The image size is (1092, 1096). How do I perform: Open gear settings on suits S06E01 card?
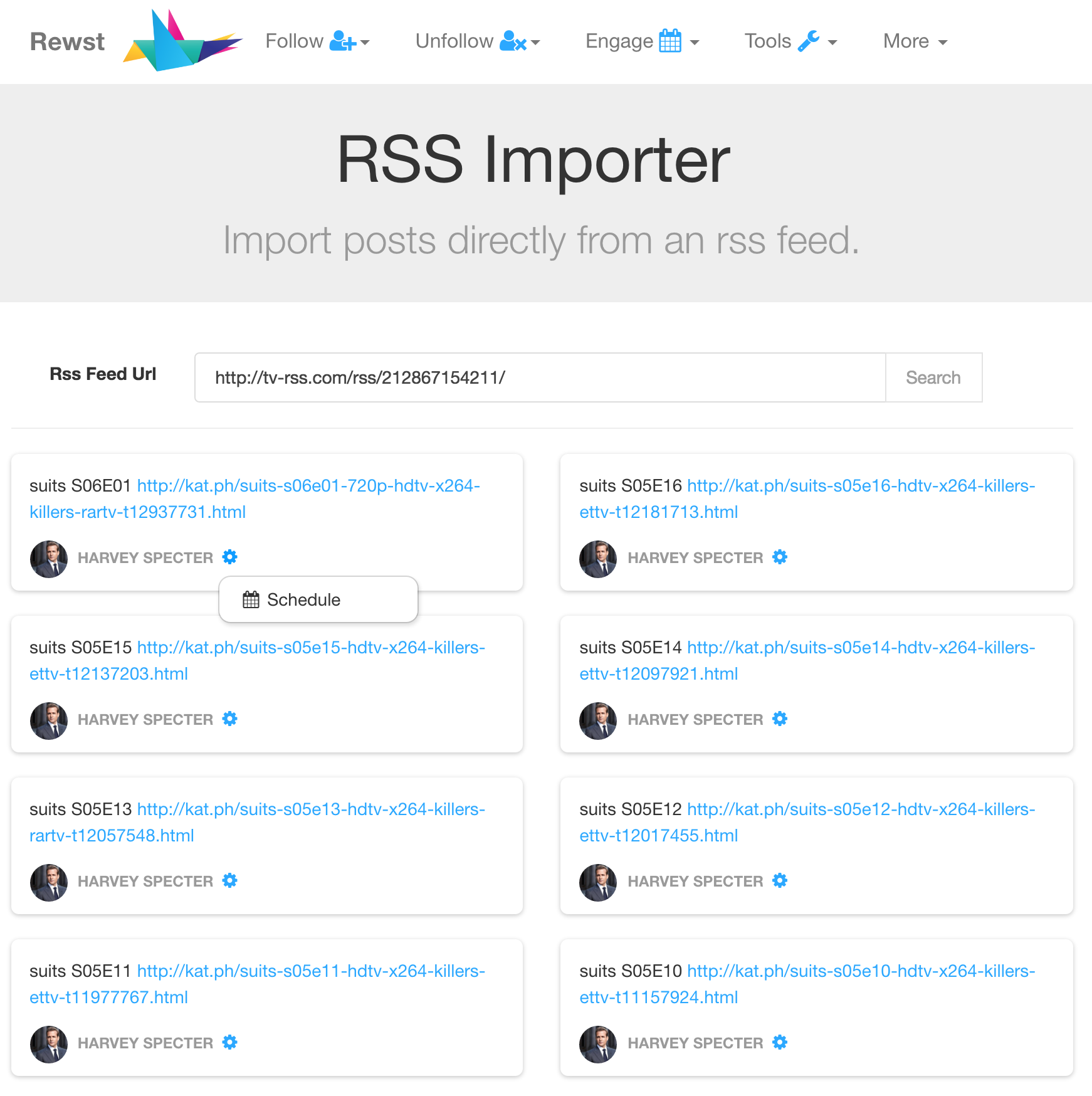pyautogui.click(x=230, y=557)
